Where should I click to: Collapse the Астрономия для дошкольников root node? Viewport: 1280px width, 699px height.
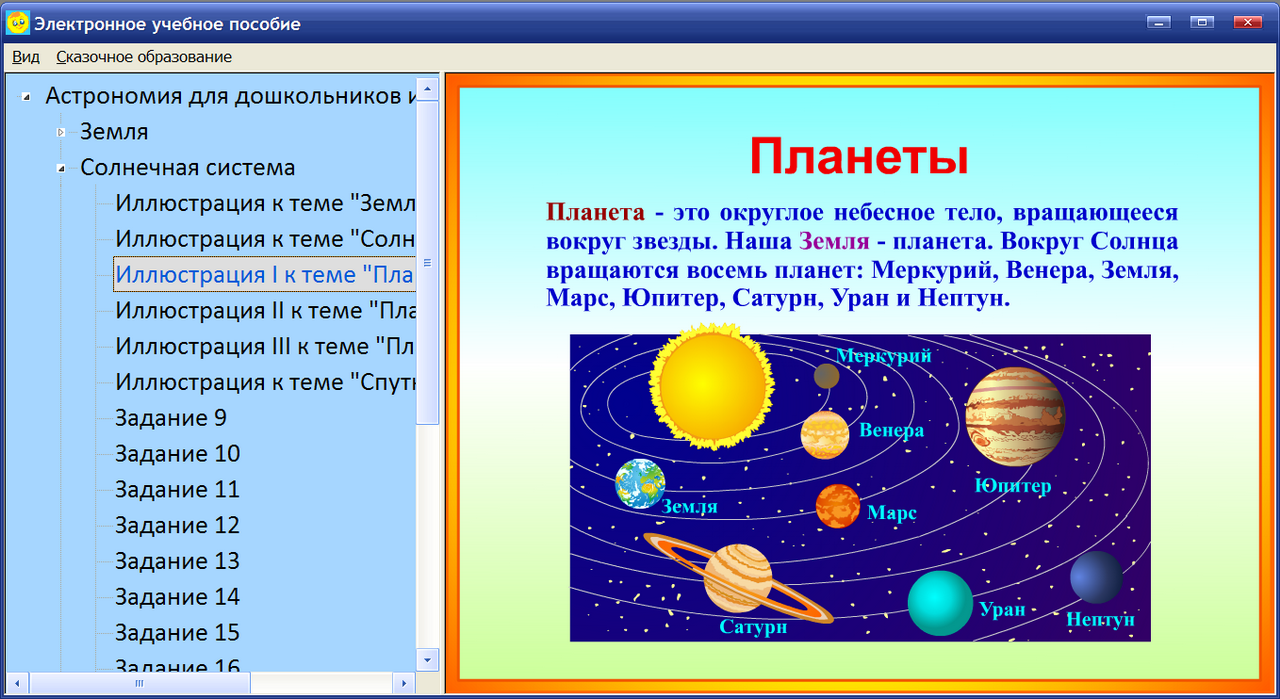pyautogui.click(x=28, y=95)
